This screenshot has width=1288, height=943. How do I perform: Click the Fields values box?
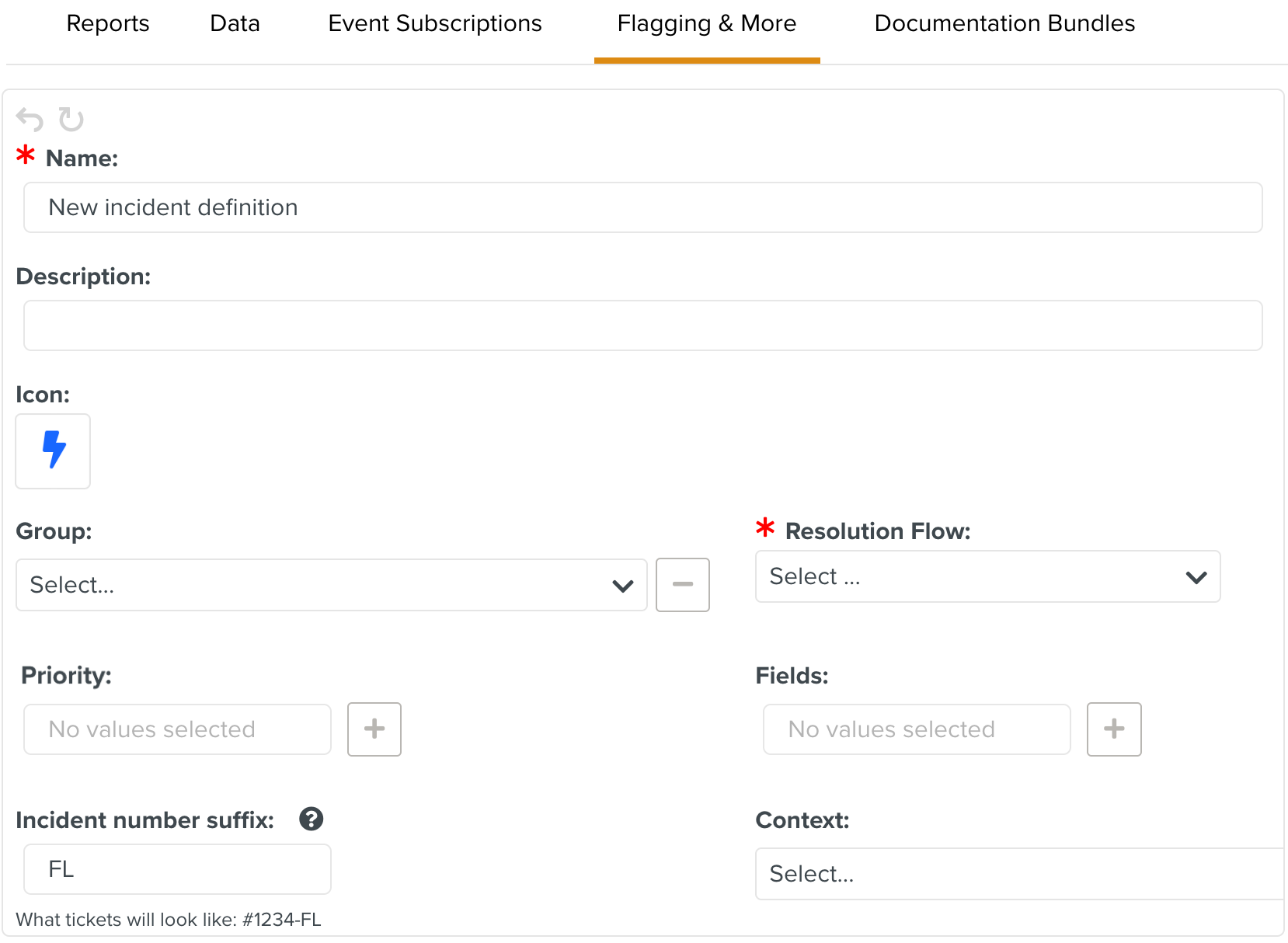[917, 729]
